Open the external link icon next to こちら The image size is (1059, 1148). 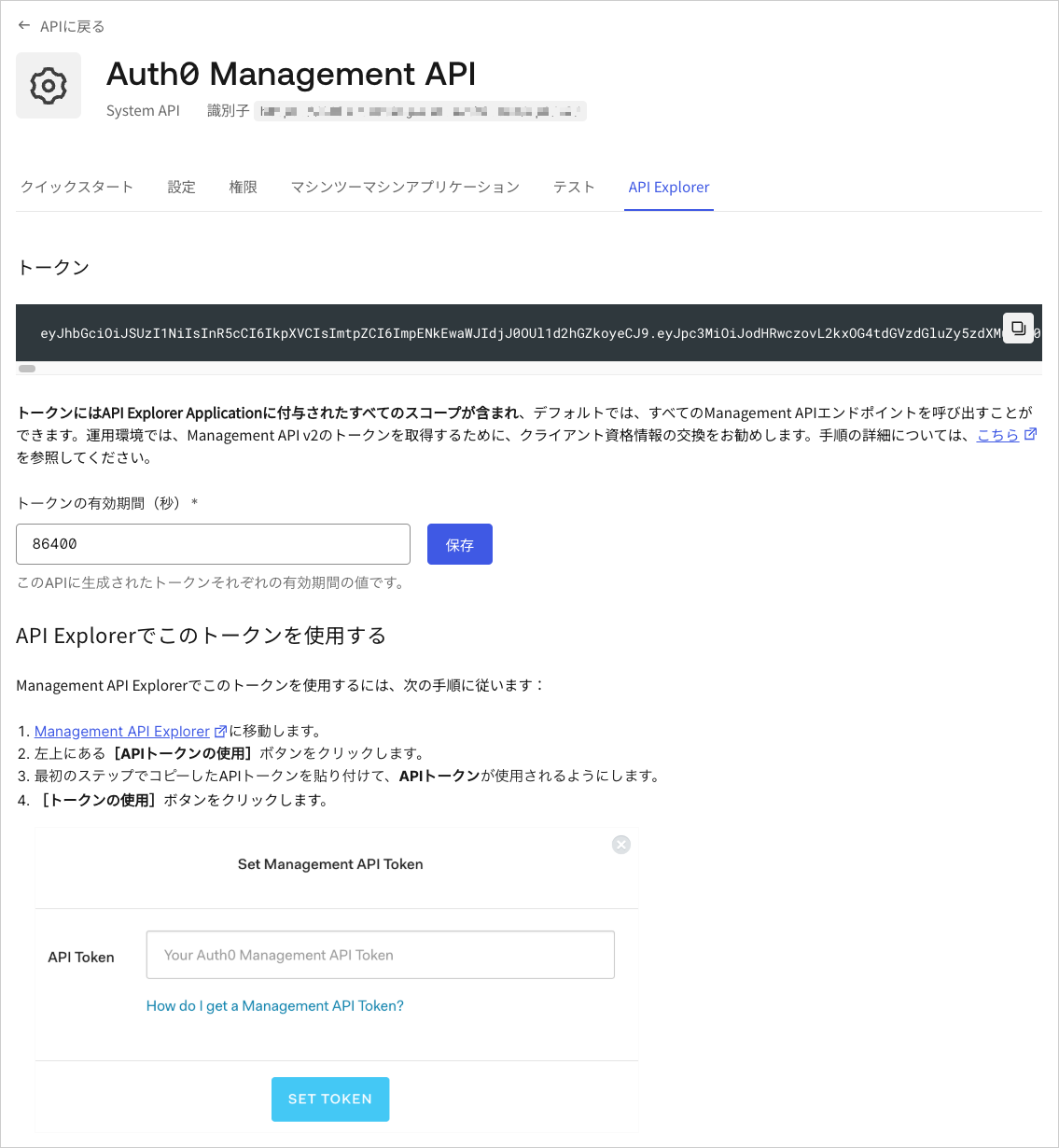1030,433
